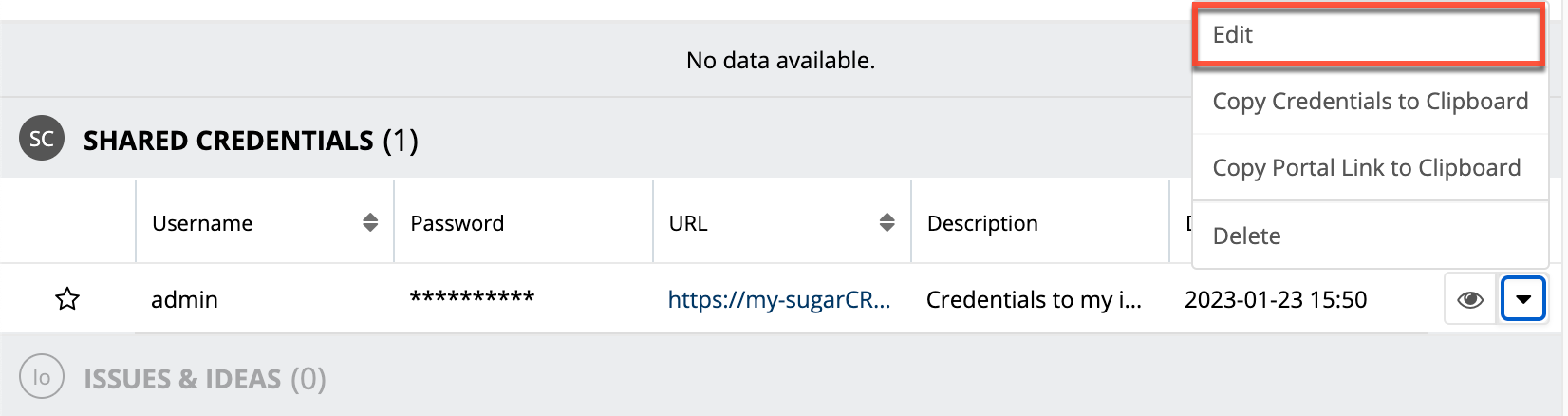Click the Username column header
The image size is (1568, 416).
tap(202, 223)
